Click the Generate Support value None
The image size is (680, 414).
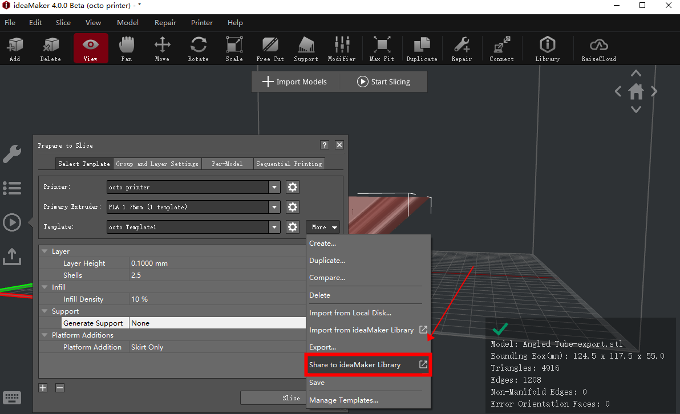(x=217, y=323)
